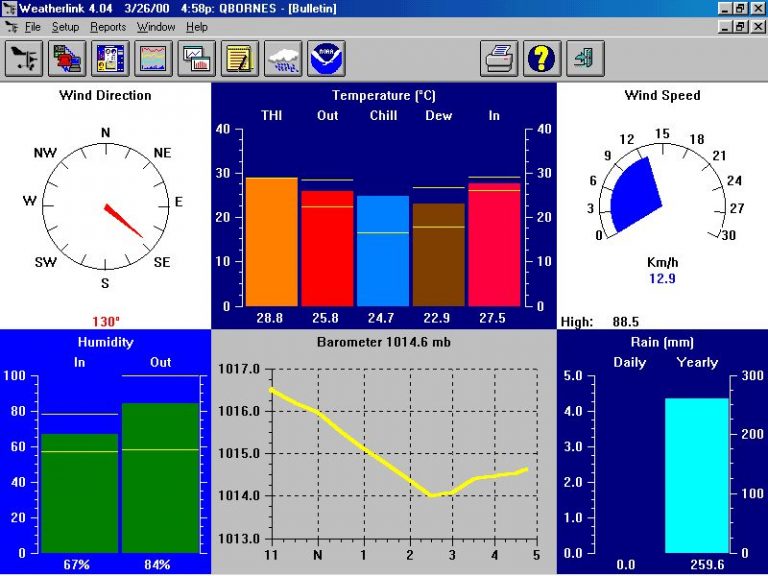Click the download data computer icon
This screenshot has height=576, width=768.
(x=67, y=59)
